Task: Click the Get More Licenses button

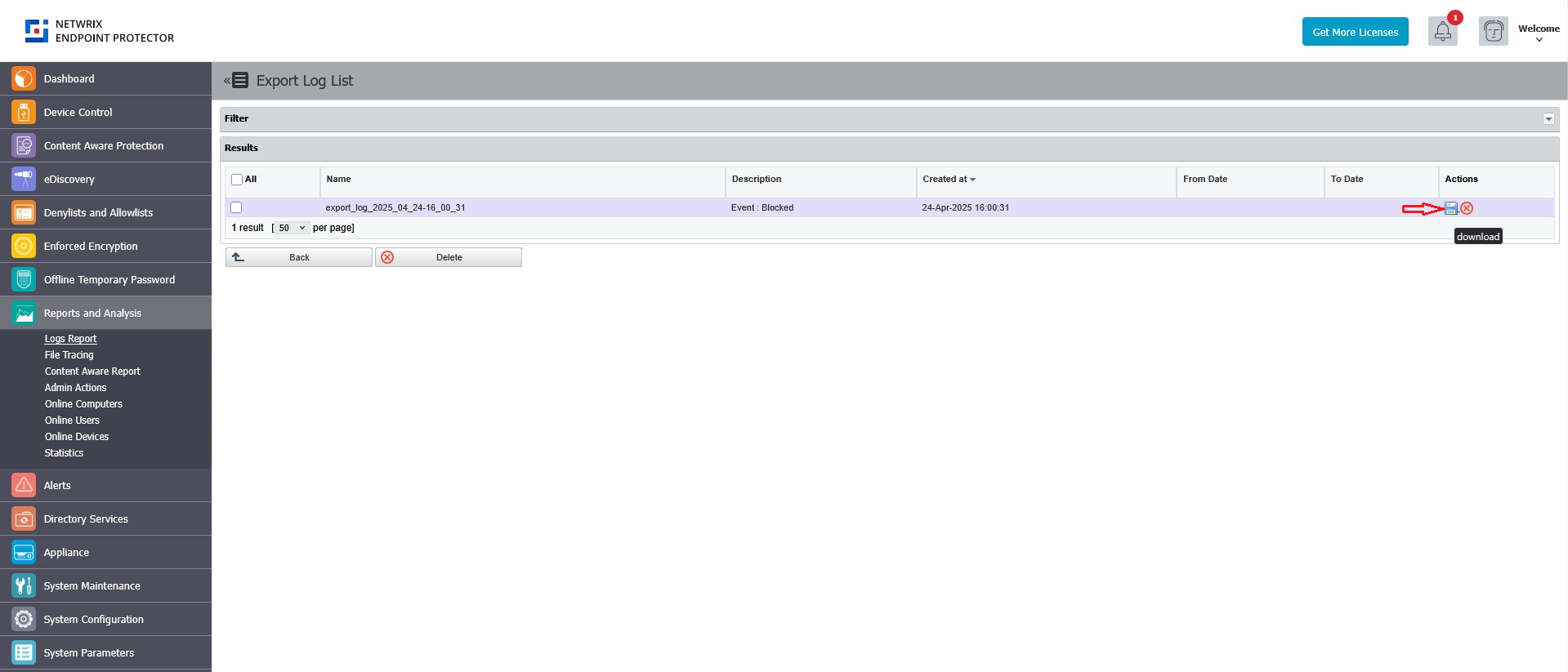Action: [1355, 32]
